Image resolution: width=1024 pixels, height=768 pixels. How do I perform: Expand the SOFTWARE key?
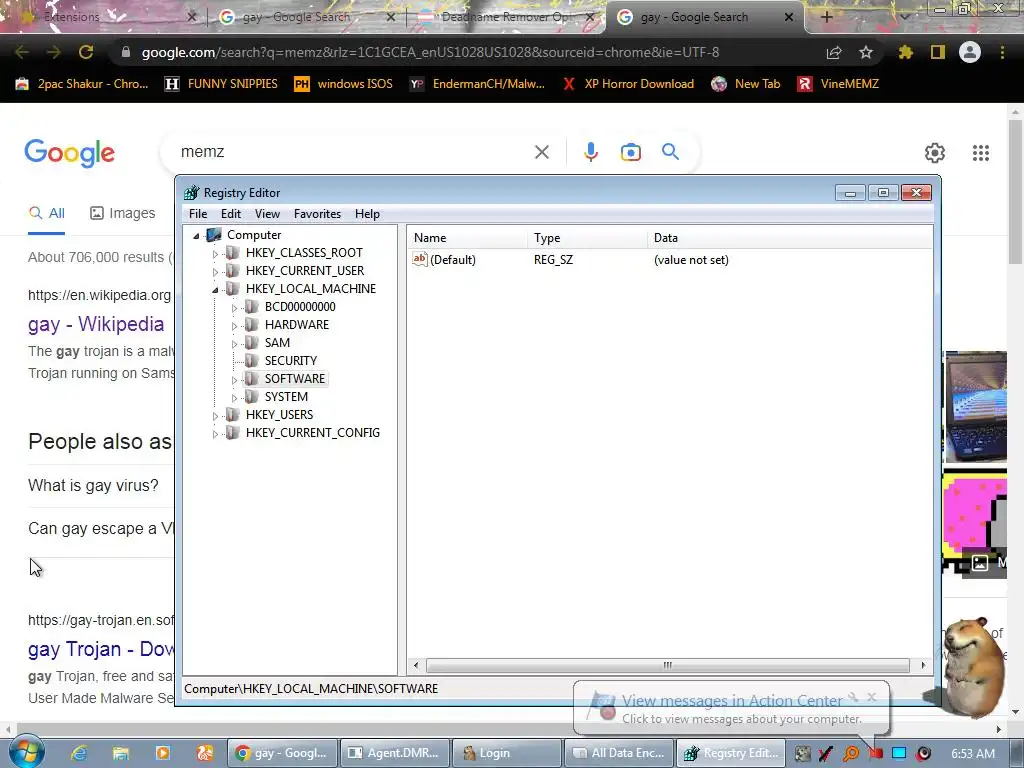coord(234,379)
